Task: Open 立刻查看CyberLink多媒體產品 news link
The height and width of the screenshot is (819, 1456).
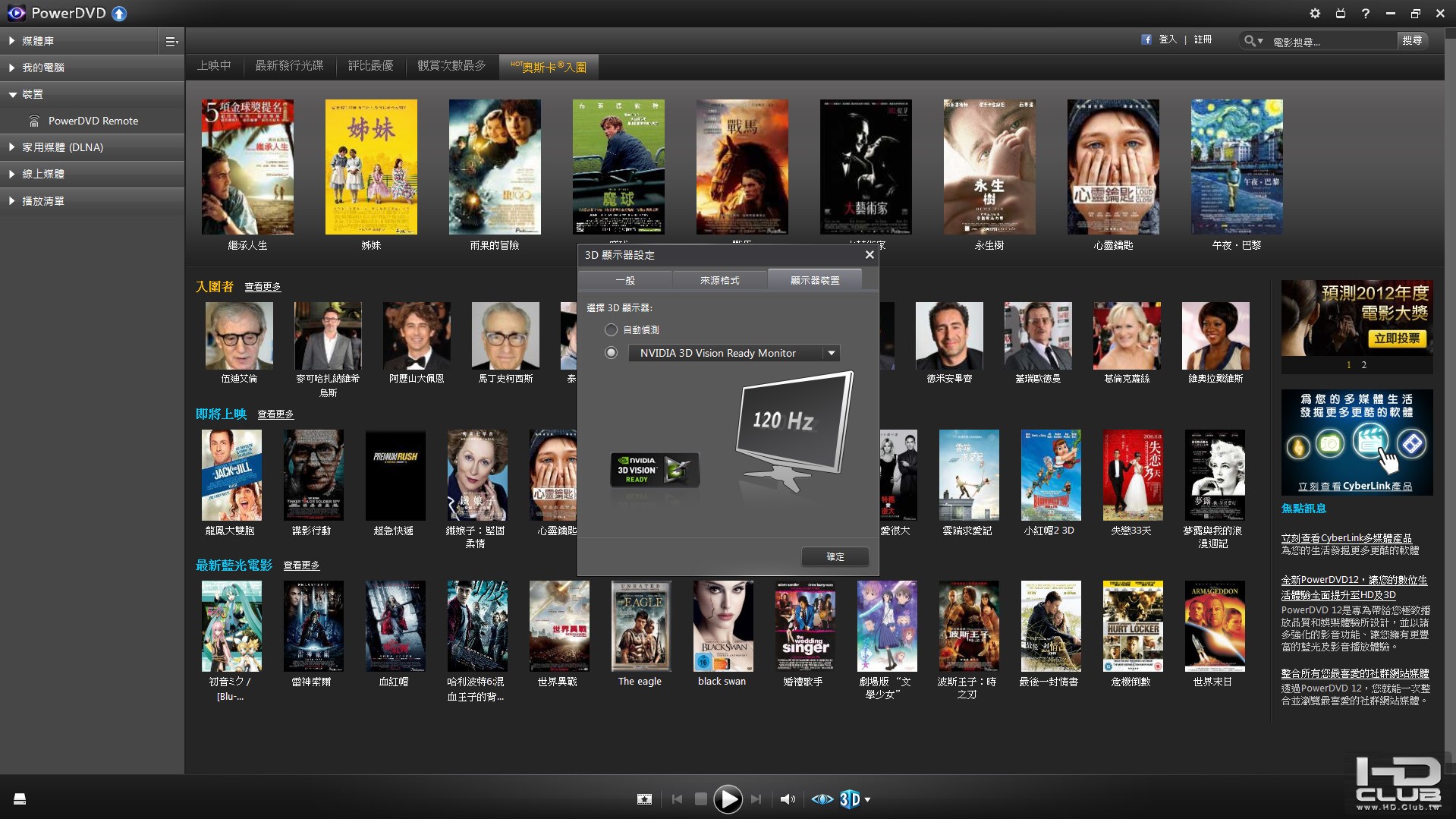Action: (x=1347, y=538)
